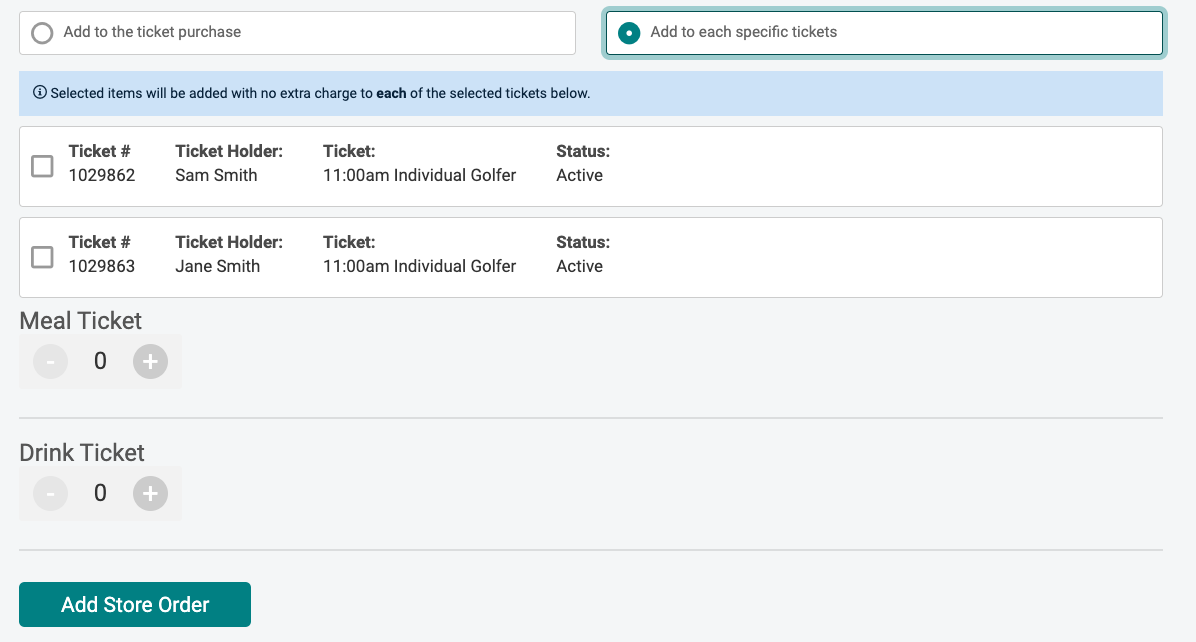This screenshot has width=1196, height=642.
Task: Decrease the Drink Ticket count using minus
Action: pyautogui.click(x=50, y=493)
